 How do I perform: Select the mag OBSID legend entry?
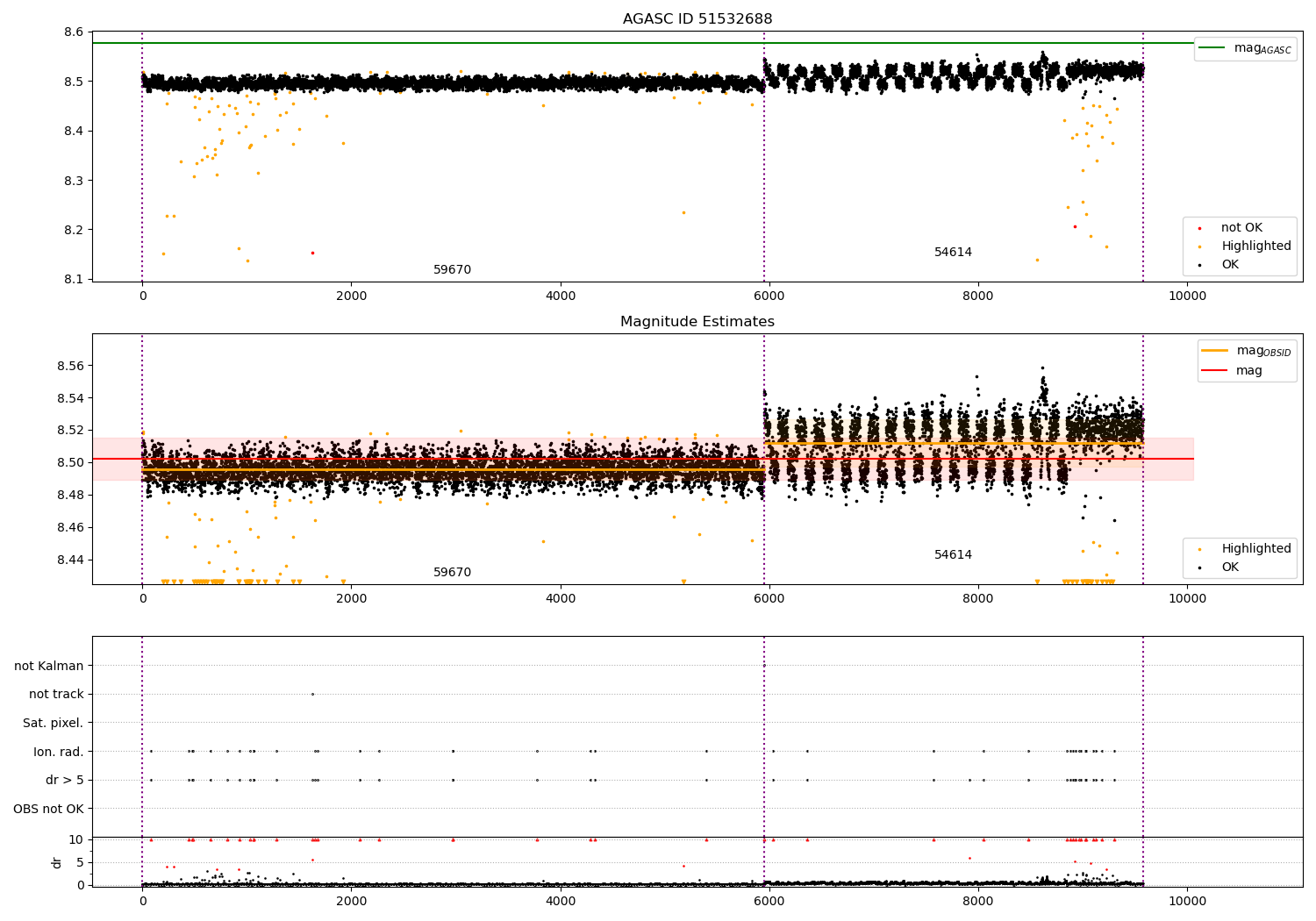pyautogui.click(x=1246, y=351)
